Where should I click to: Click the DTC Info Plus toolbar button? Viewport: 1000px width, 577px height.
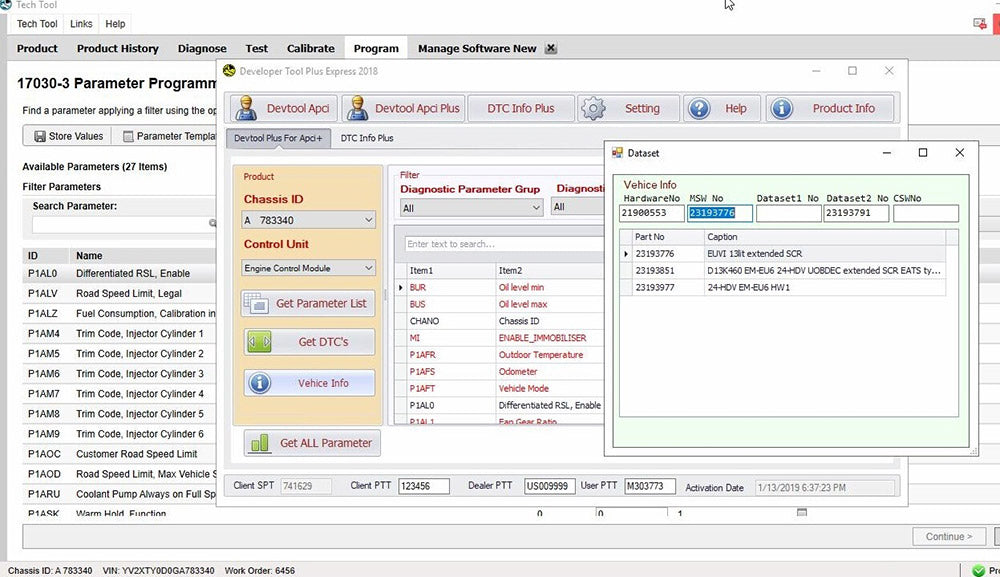click(521, 108)
